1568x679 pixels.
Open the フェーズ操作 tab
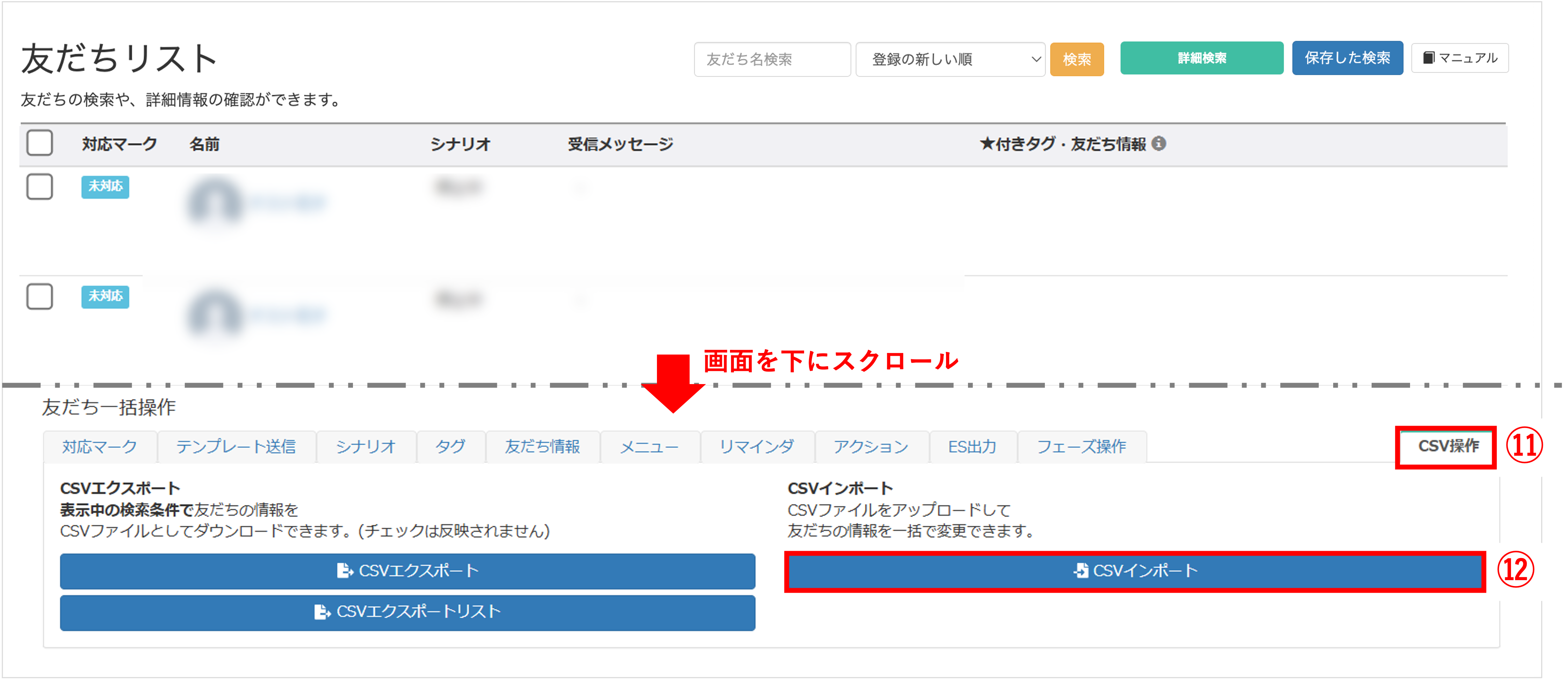coord(1081,447)
